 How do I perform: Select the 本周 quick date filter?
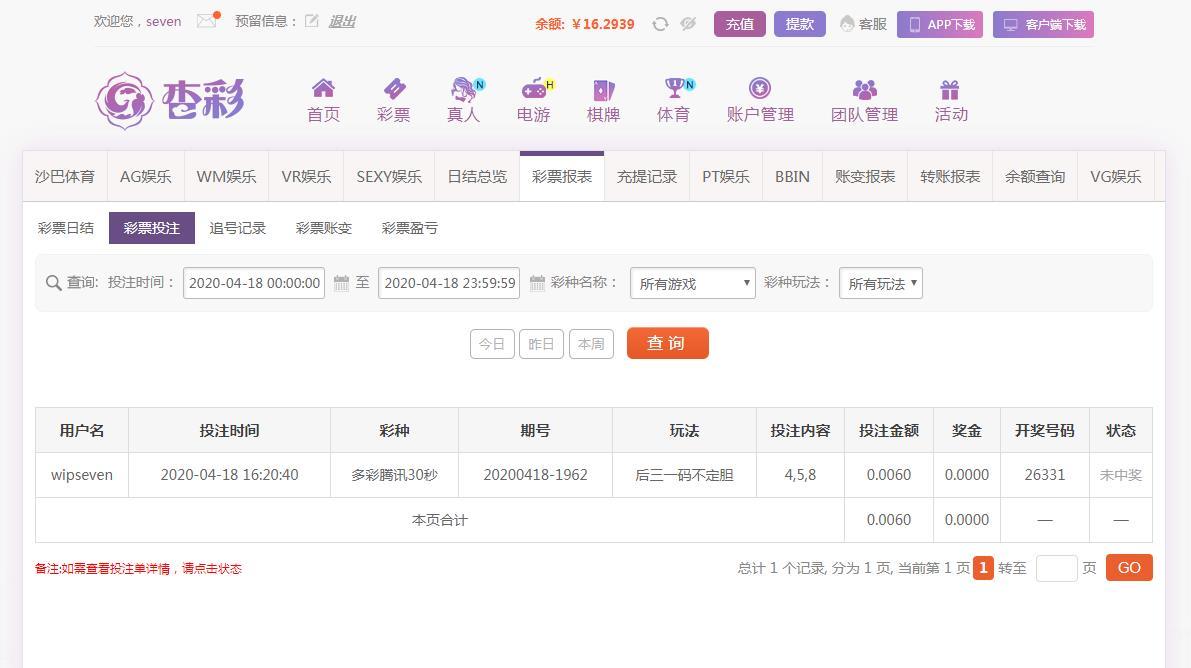(x=591, y=344)
